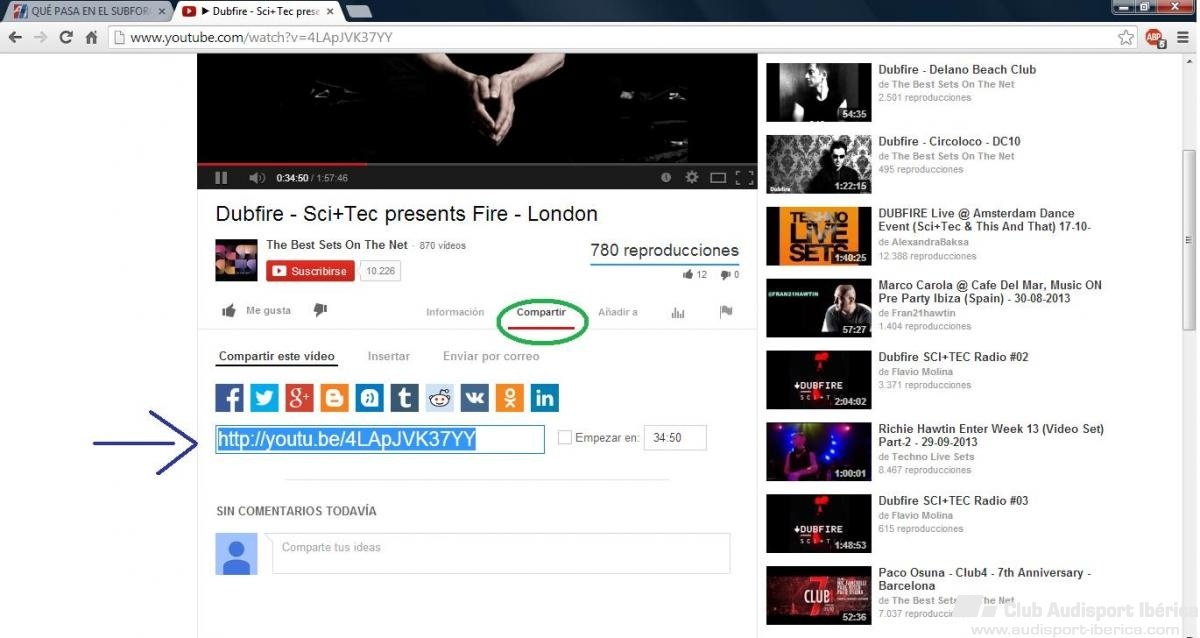Click the Twitter share icon

[x=265, y=398]
